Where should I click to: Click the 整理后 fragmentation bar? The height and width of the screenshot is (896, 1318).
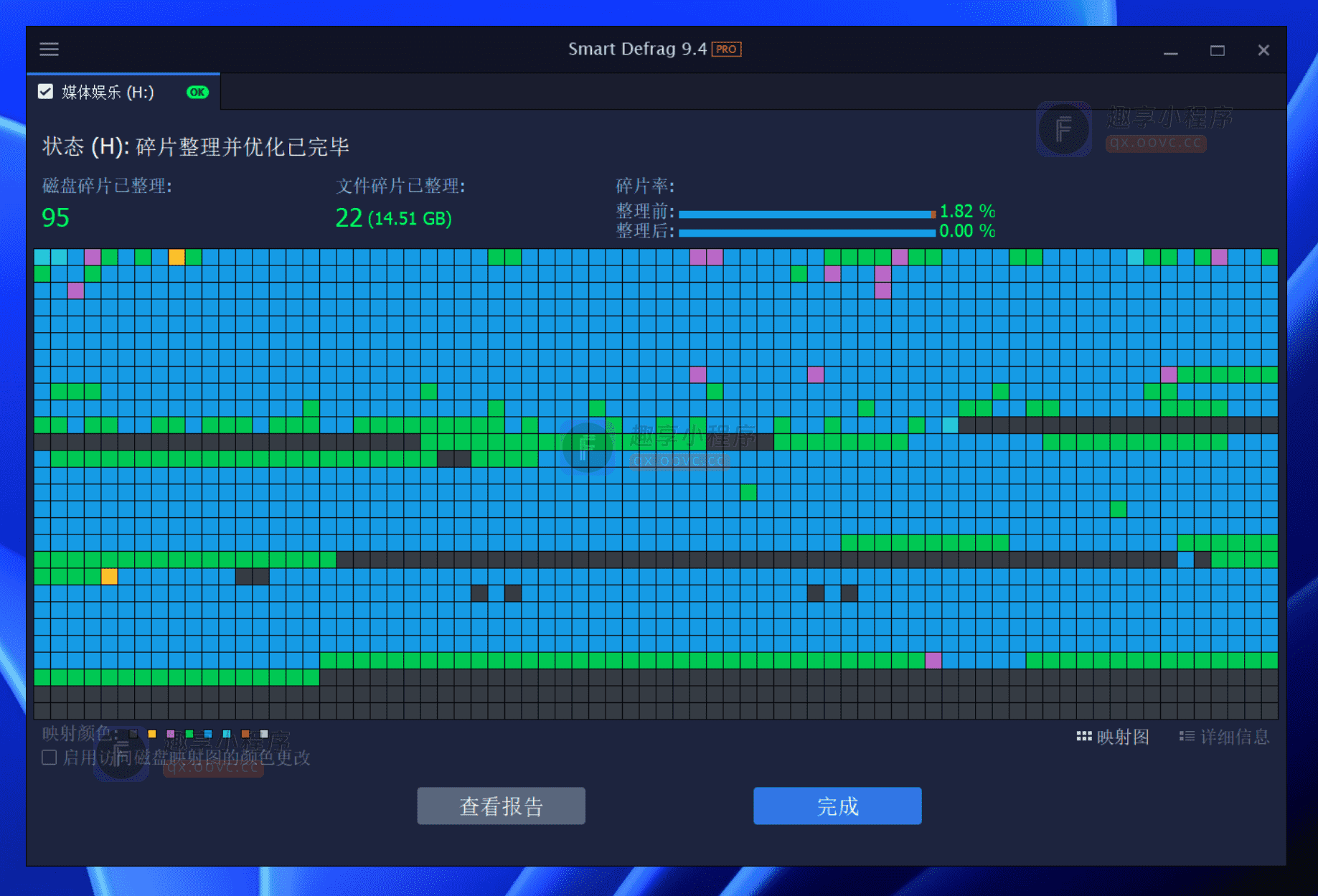[807, 232]
